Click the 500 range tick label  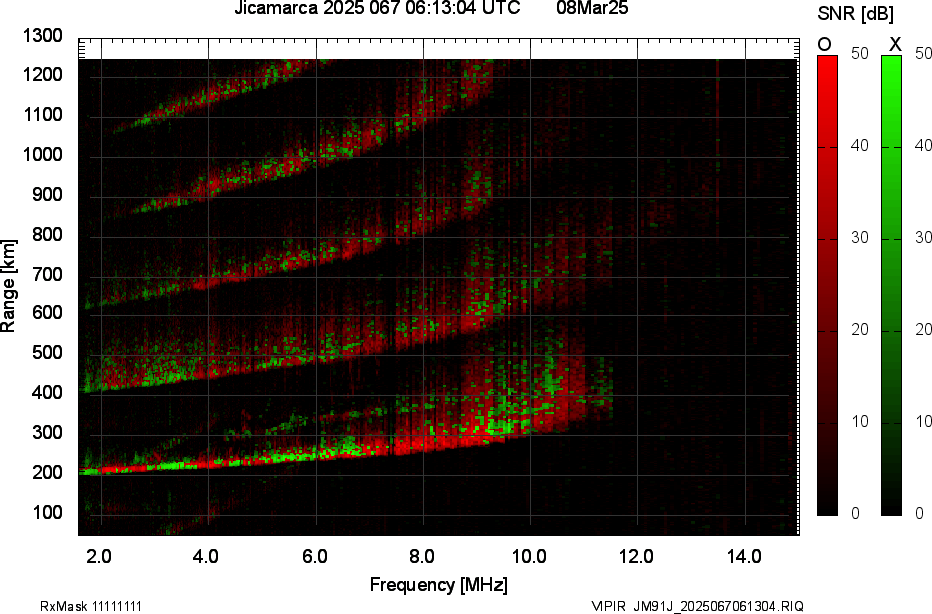coord(47,353)
